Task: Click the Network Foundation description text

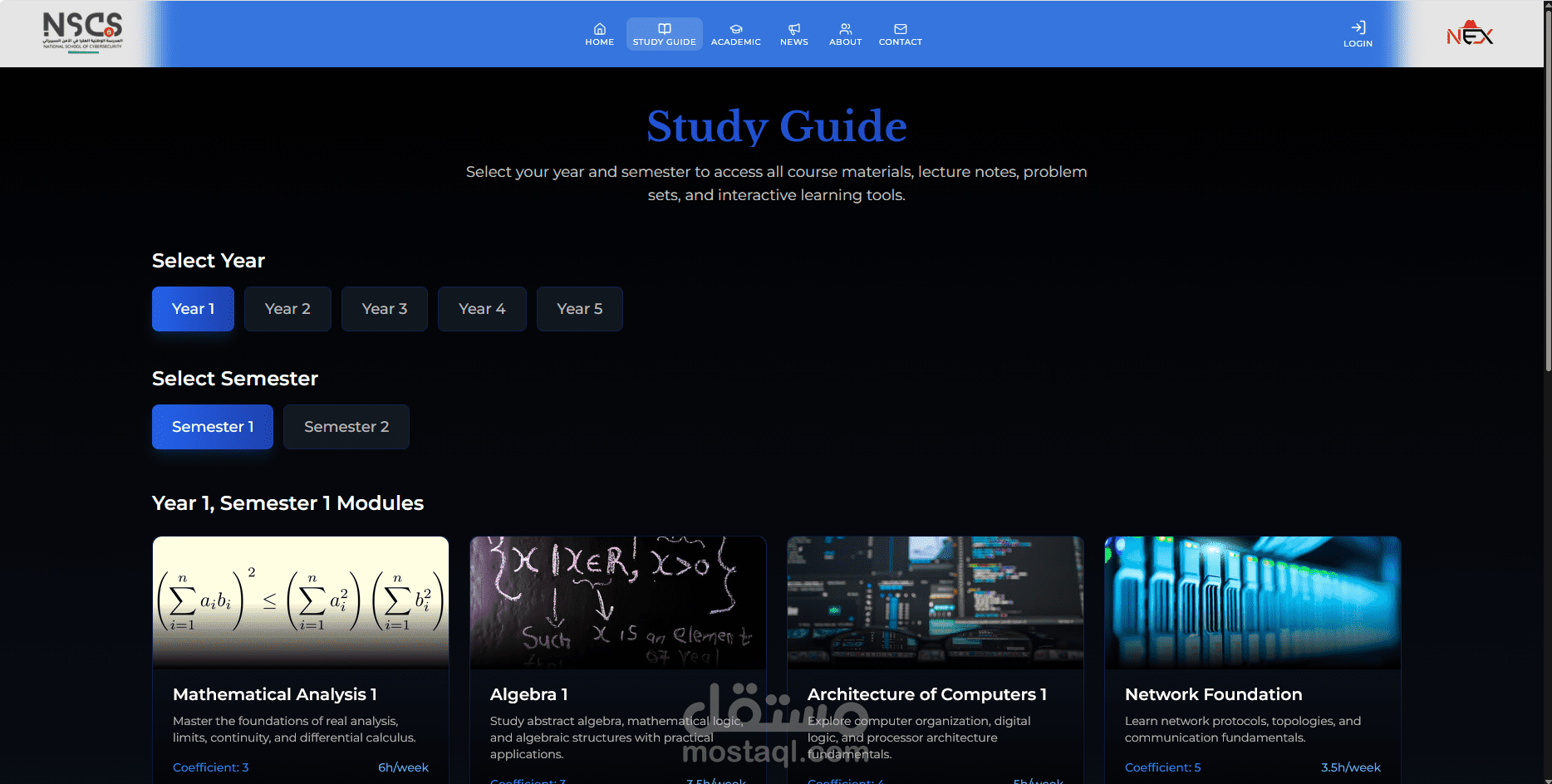Action: tap(1243, 729)
